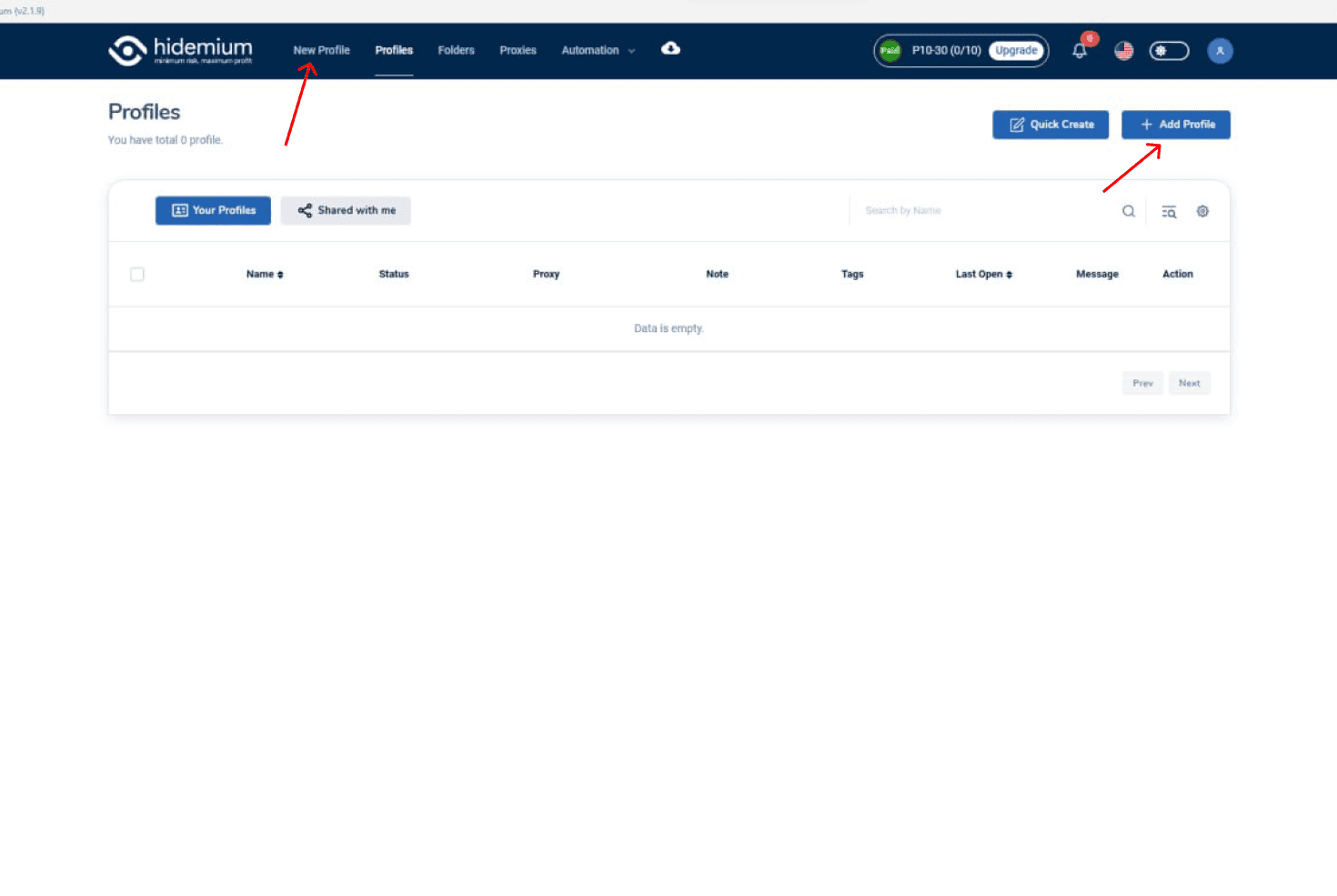Open the notifications bell
This screenshot has width=1337, height=896.
pyautogui.click(x=1080, y=50)
